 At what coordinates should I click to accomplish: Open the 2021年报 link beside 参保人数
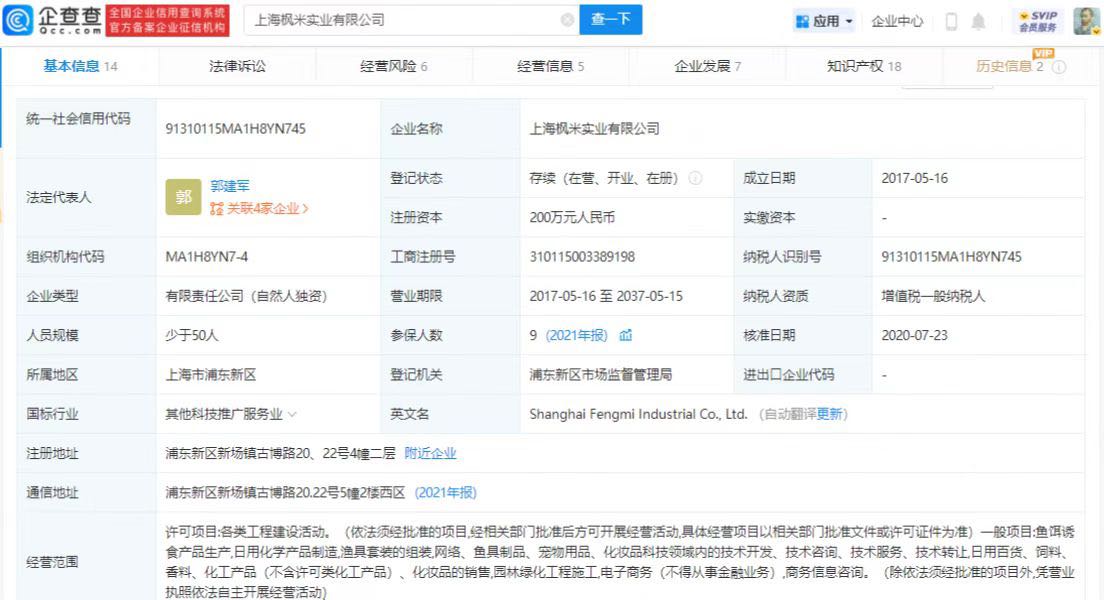(x=577, y=335)
